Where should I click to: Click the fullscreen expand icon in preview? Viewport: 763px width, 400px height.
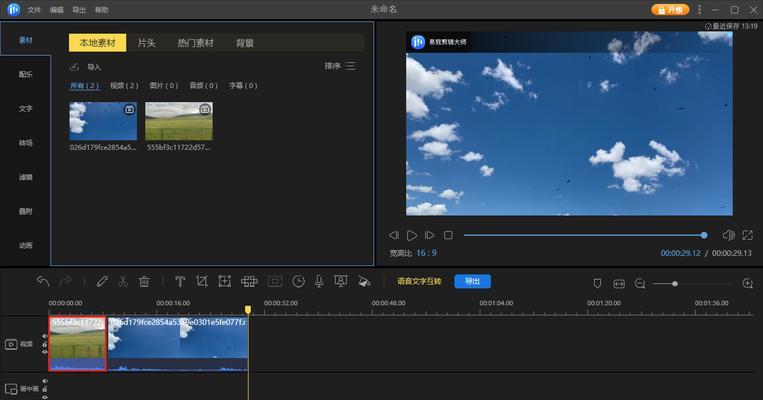747,236
